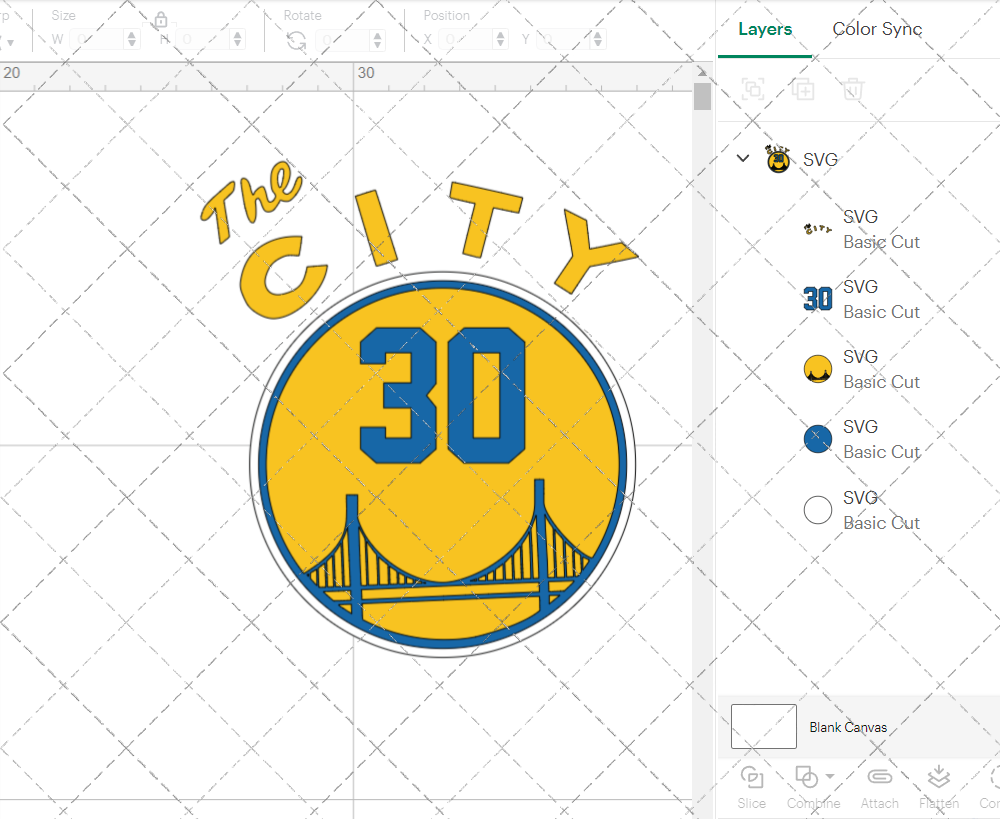Click the 'The' script text on canvas
The image size is (1000, 819).
pos(251,200)
